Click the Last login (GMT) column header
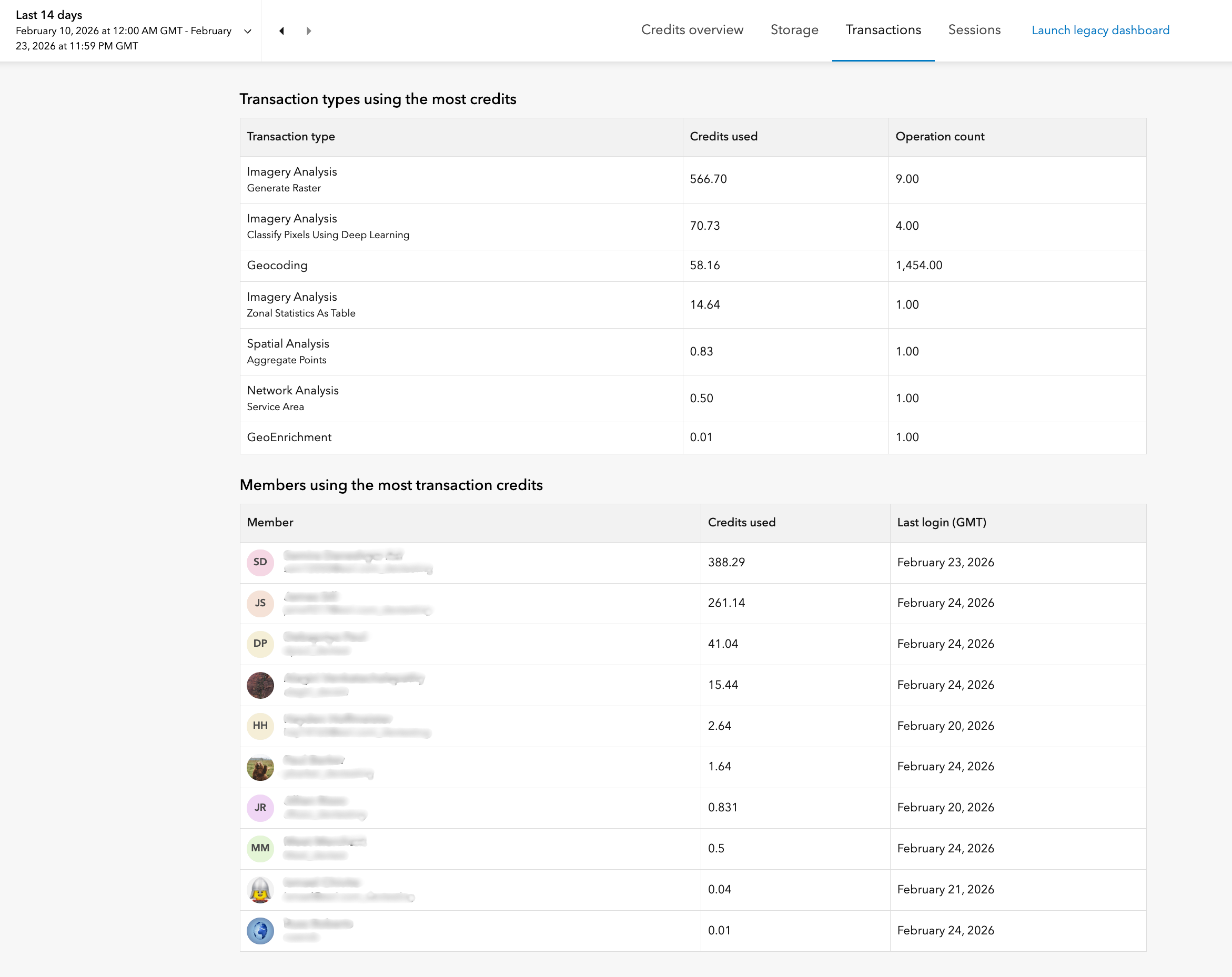 941,522
